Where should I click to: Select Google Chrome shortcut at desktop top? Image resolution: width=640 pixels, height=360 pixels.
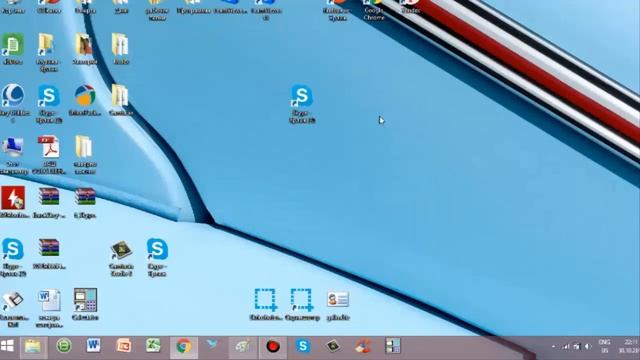click(x=373, y=9)
